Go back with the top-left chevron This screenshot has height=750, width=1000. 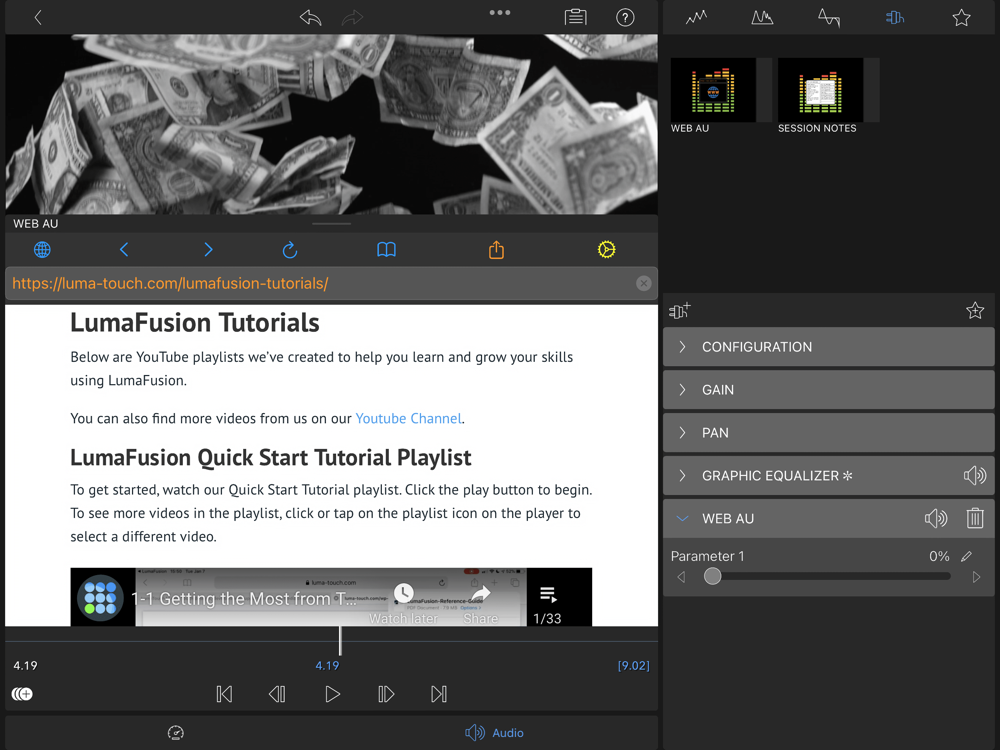tap(38, 17)
